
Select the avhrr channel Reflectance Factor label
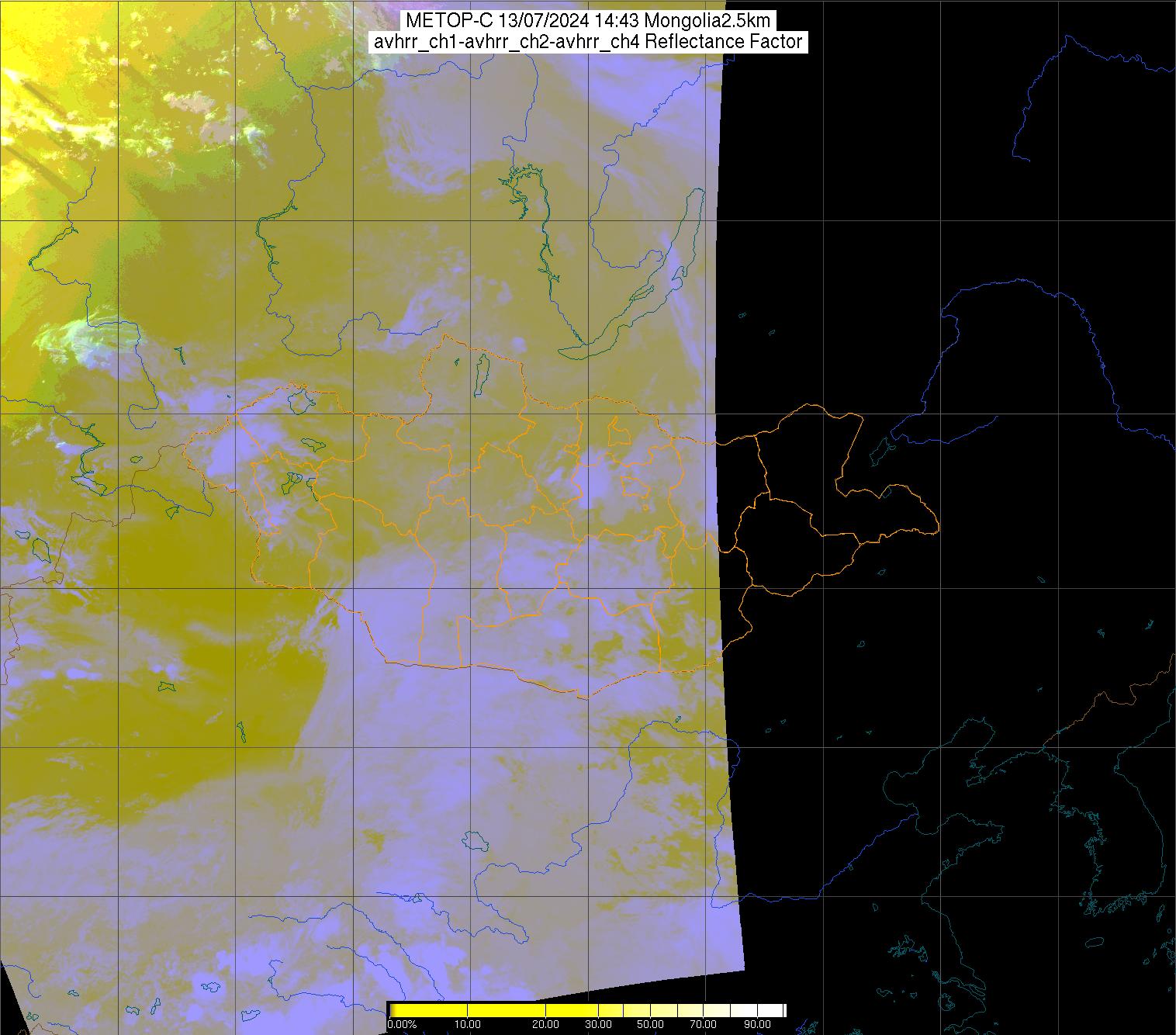coord(587,42)
